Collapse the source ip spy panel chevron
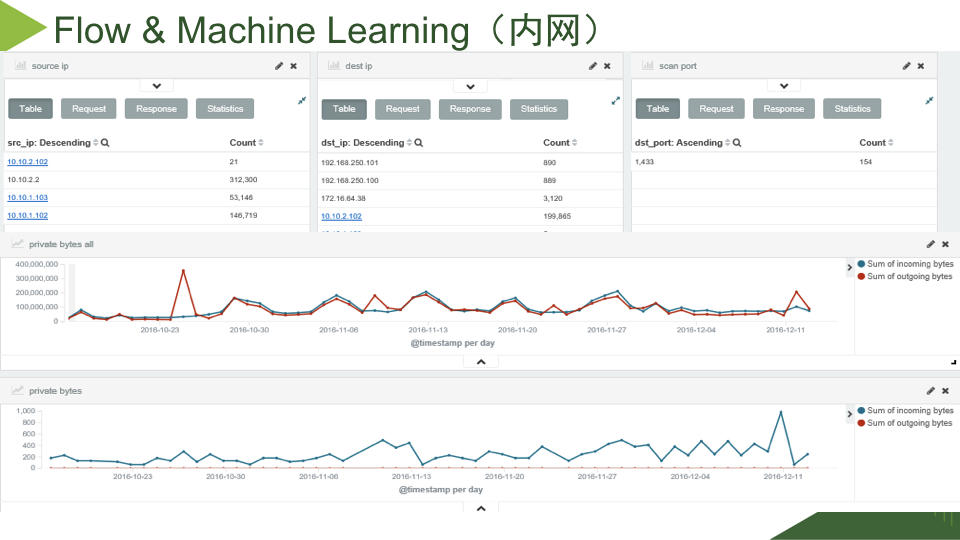The width and height of the screenshot is (960, 540). click(x=157, y=86)
